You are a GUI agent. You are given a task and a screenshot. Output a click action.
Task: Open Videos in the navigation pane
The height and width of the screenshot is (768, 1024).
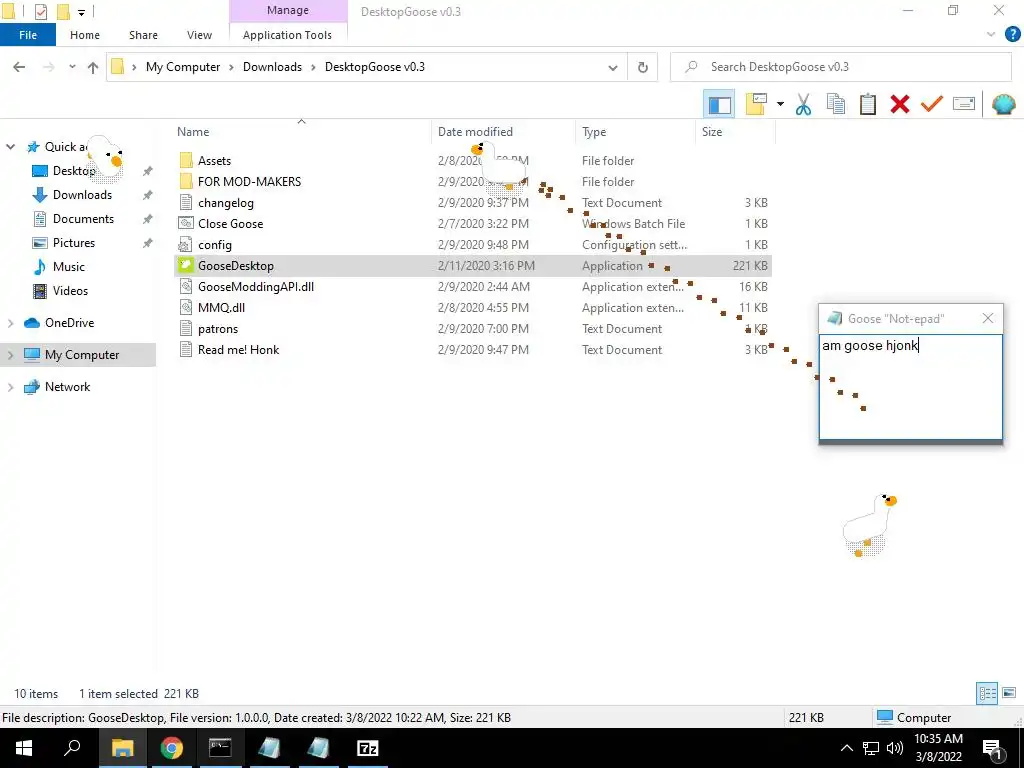pyautogui.click(x=70, y=291)
